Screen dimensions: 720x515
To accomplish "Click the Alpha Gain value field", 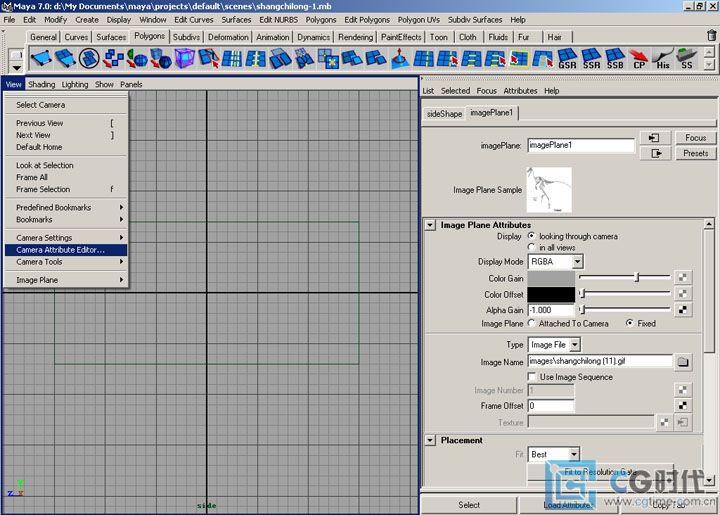I will pos(551,310).
